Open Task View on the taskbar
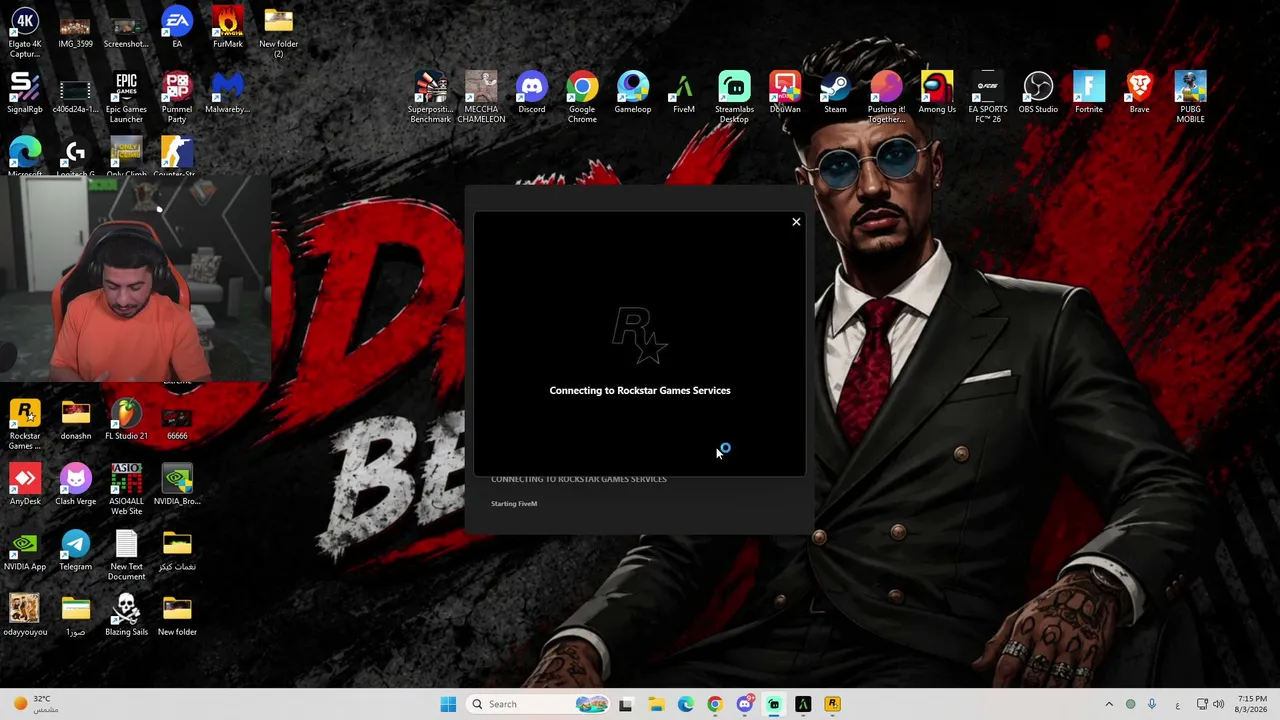This screenshot has height=720, width=1280. pos(625,704)
